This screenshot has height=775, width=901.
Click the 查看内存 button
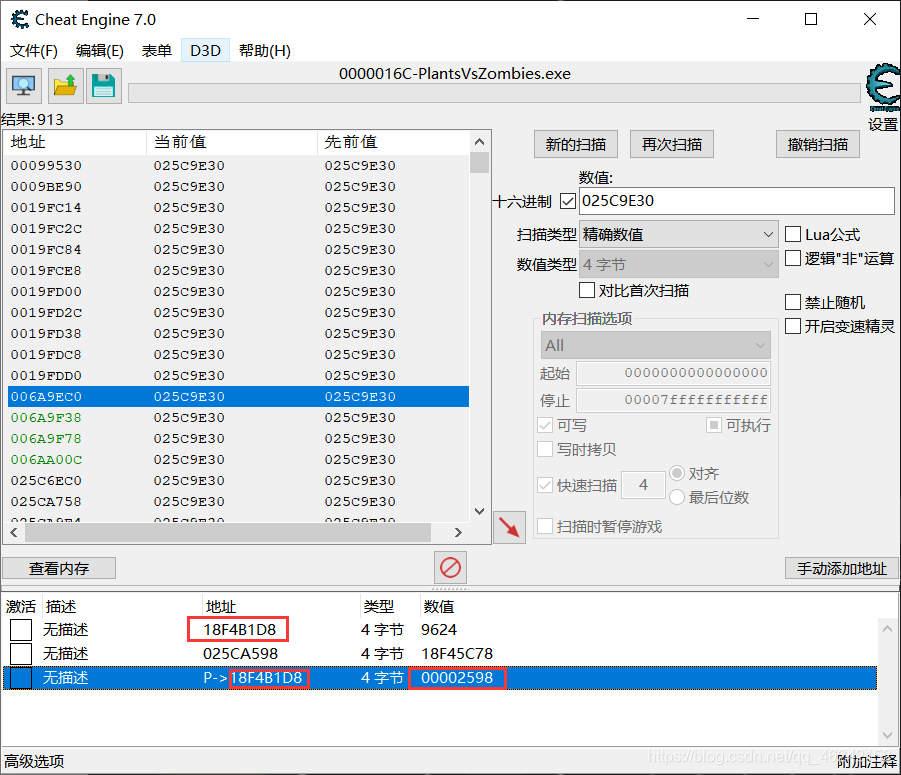point(59,568)
